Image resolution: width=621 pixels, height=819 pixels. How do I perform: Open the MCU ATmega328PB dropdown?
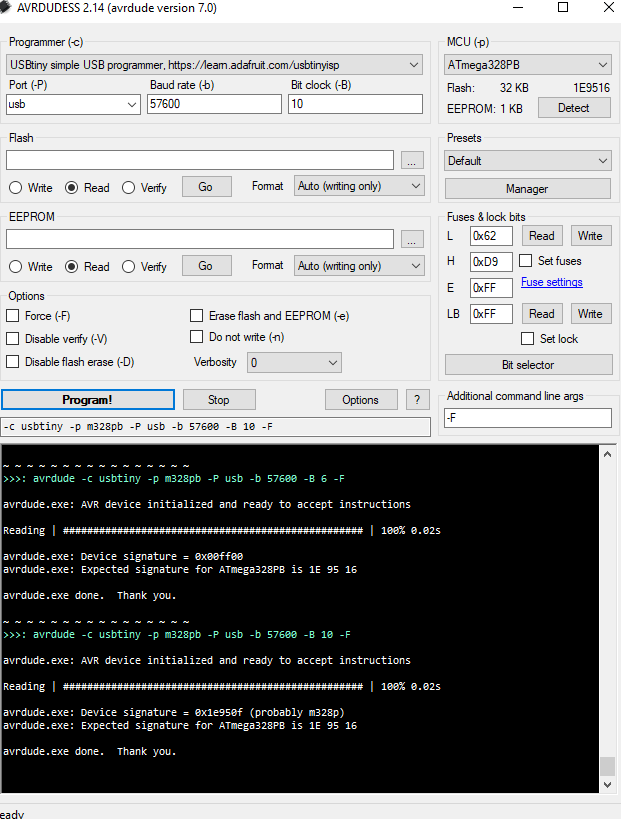pyautogui.click(x=528, y=65)
